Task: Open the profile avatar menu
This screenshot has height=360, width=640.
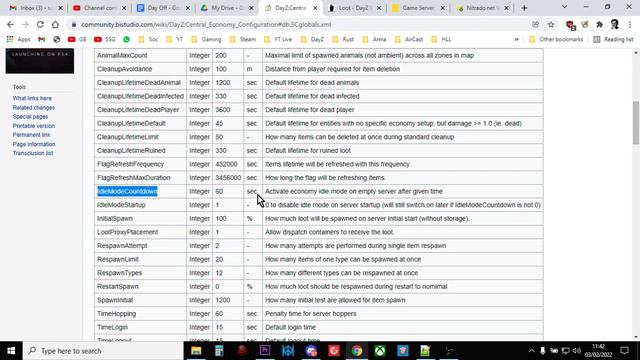Action: pos(615,24)
